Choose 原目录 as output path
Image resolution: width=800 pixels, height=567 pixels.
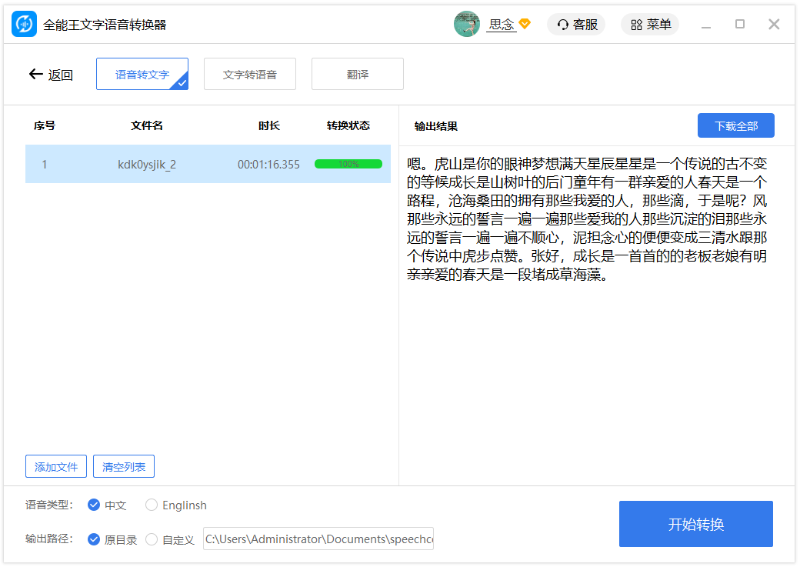pyautogui.click(x=94, y=539)
